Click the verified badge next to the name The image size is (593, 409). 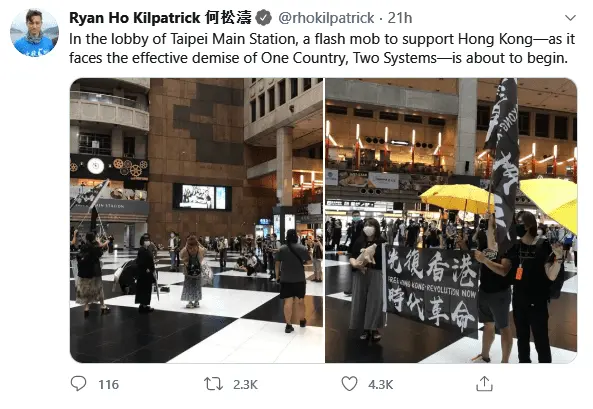click(x=264, y=18)
